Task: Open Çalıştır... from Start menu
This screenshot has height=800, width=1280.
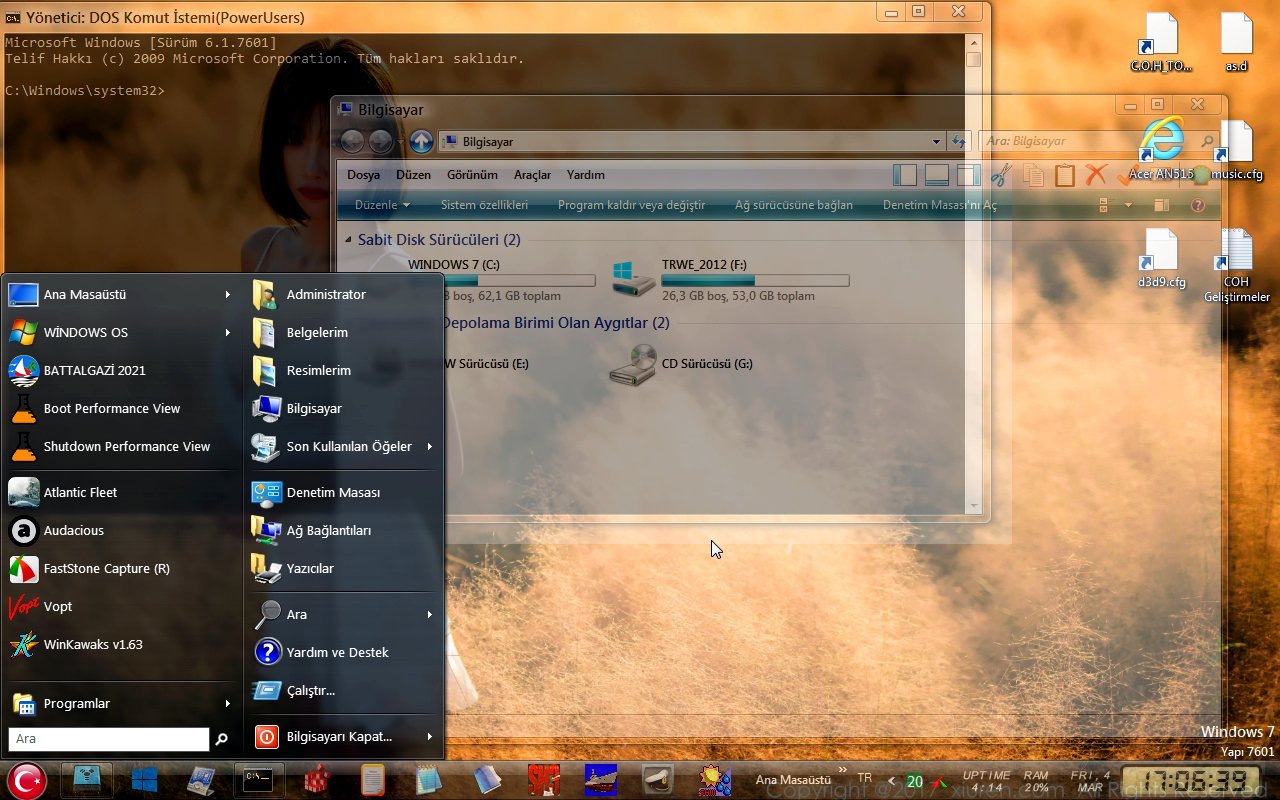Action: pos(343,690)
